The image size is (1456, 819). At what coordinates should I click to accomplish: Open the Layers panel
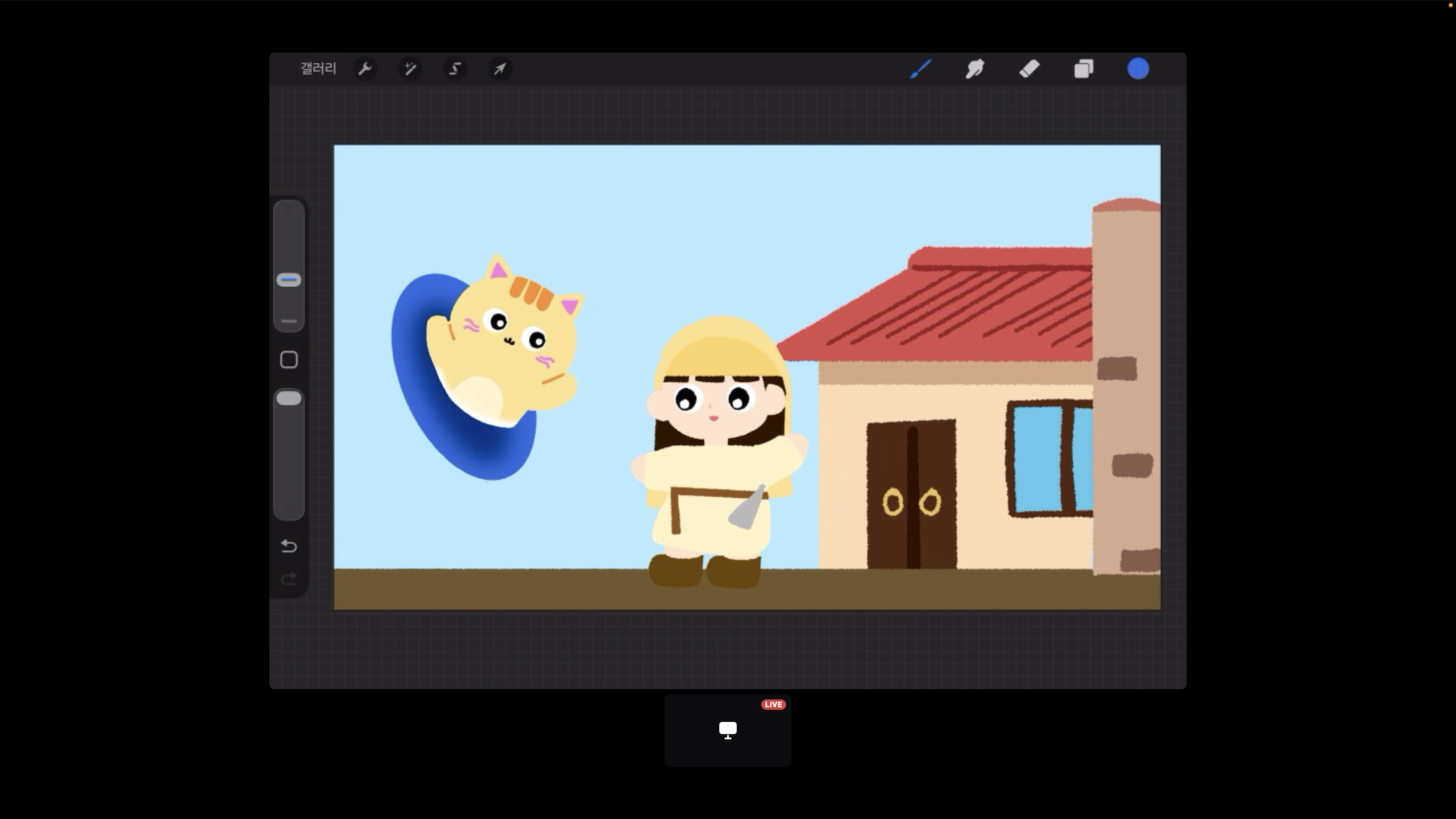[x=1084, y=68]
